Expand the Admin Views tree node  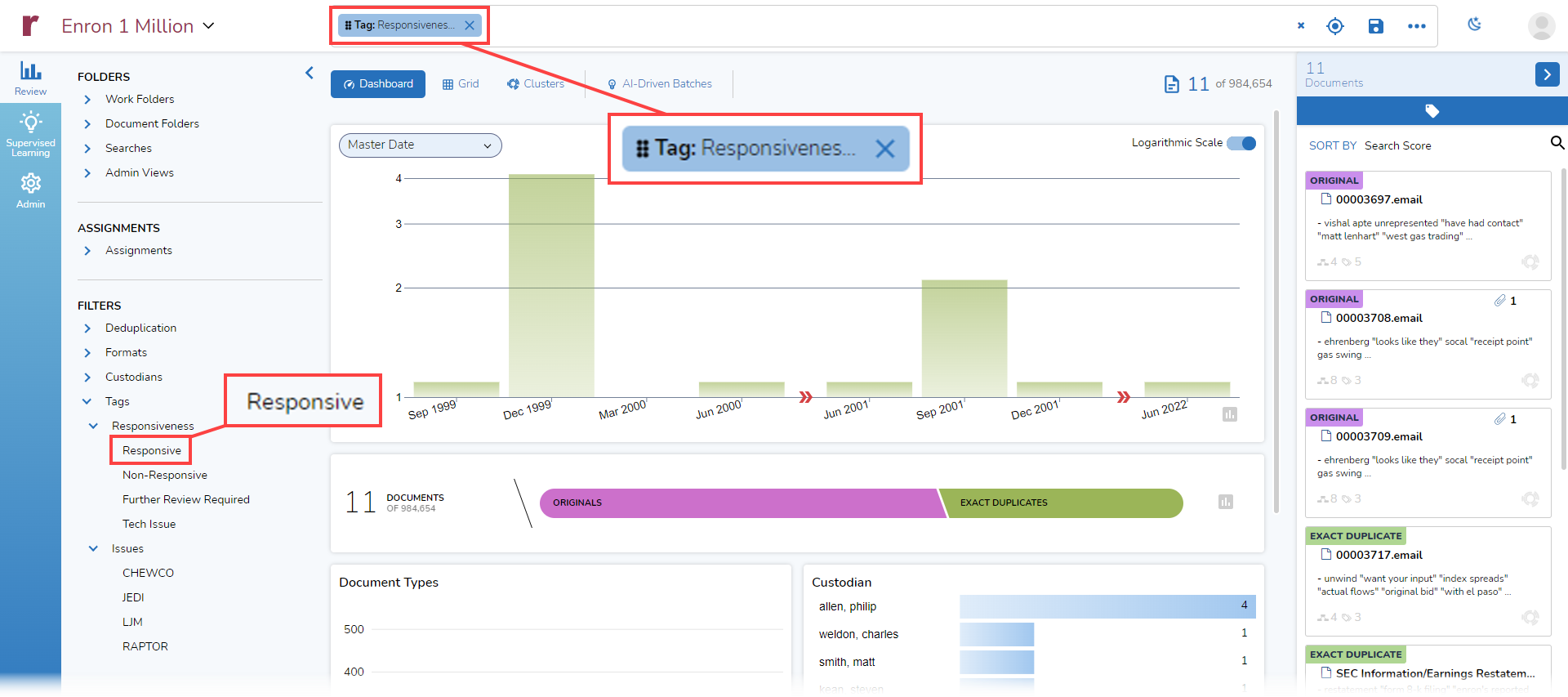click(87, 173)
